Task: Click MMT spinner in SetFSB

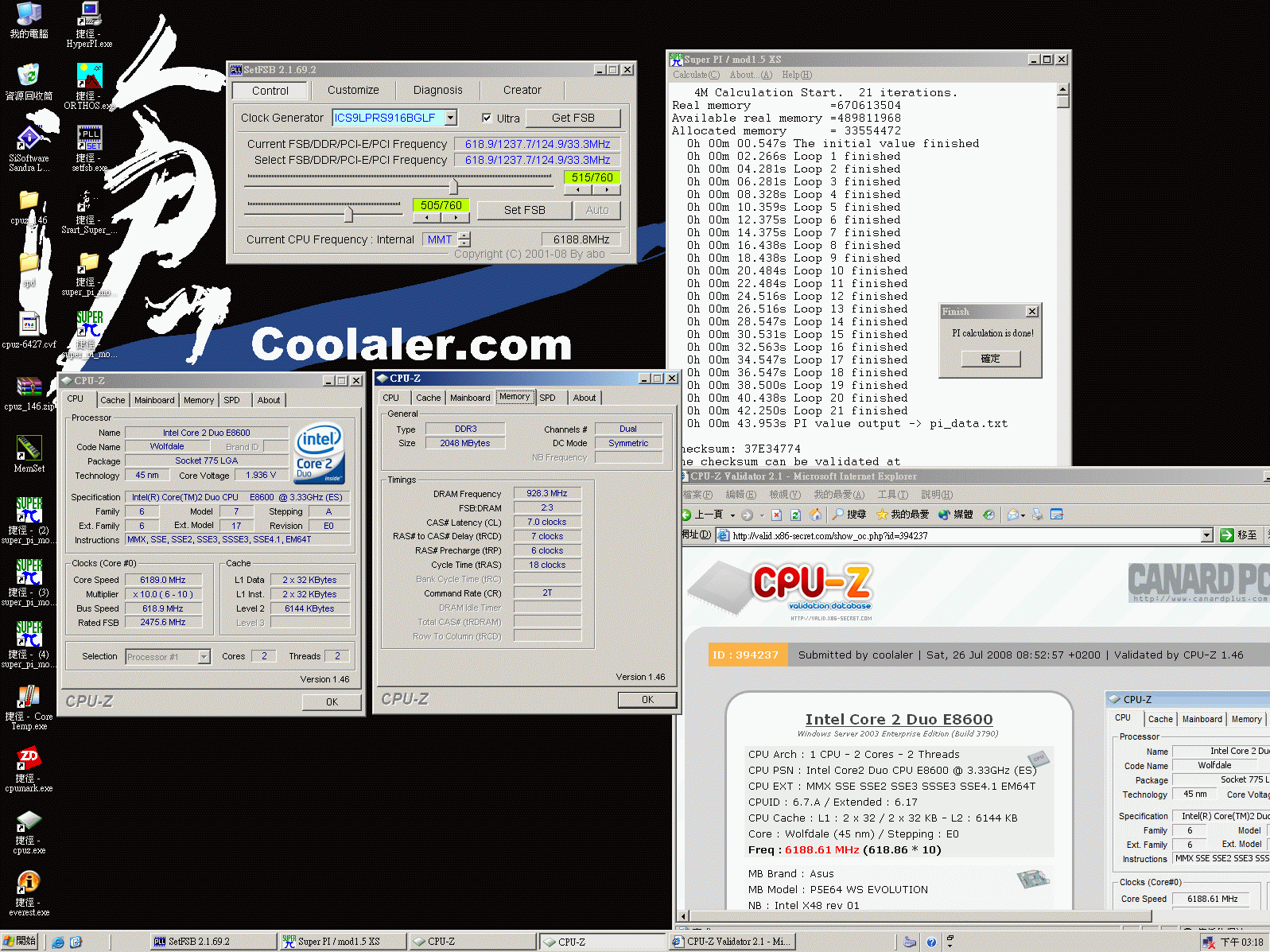Action: click(x=464, y=239)
